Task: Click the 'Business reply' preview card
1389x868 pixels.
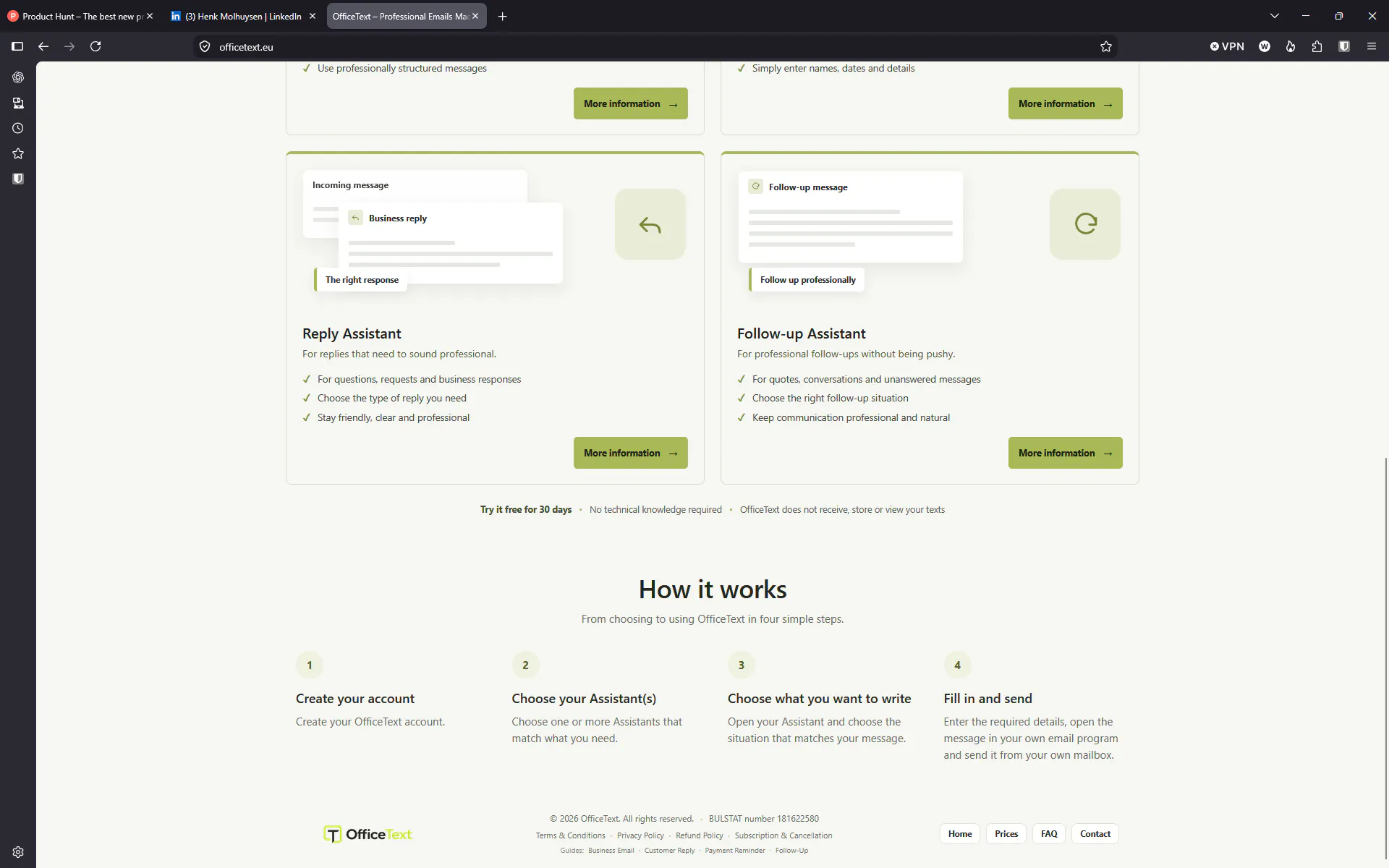Action: point(451,243)
